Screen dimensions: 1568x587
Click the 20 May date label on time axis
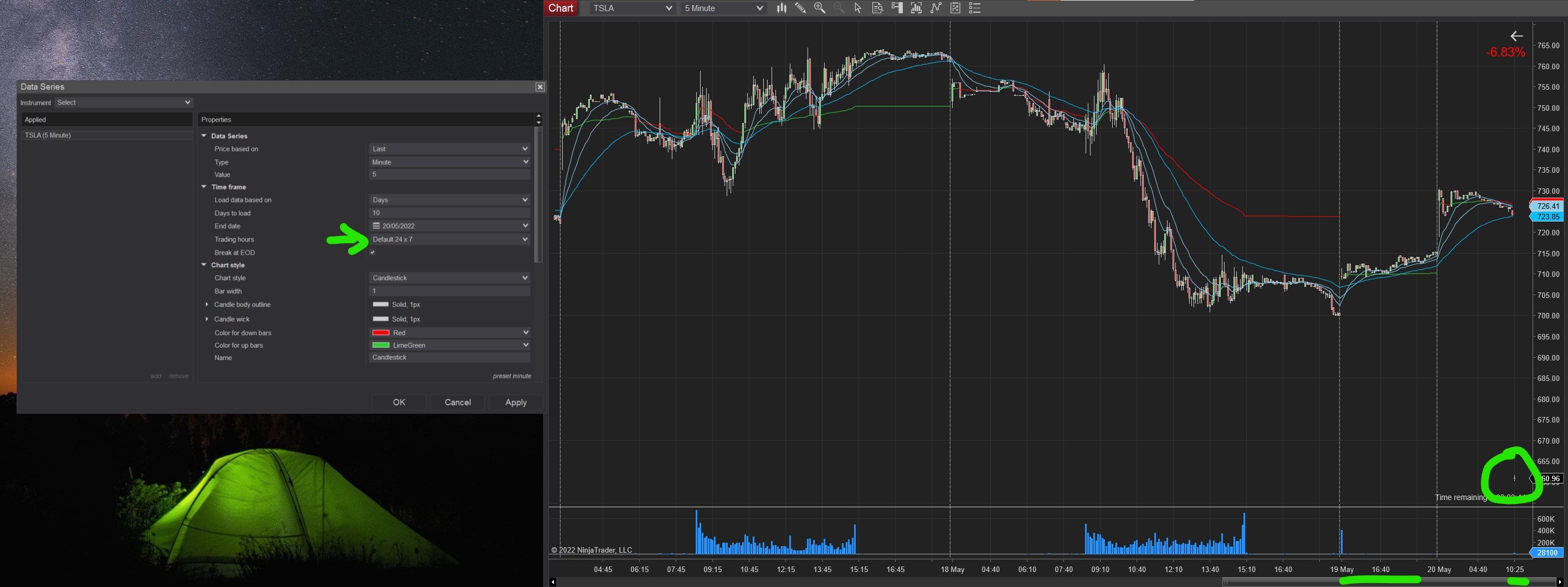click(x=1439, y=569)
